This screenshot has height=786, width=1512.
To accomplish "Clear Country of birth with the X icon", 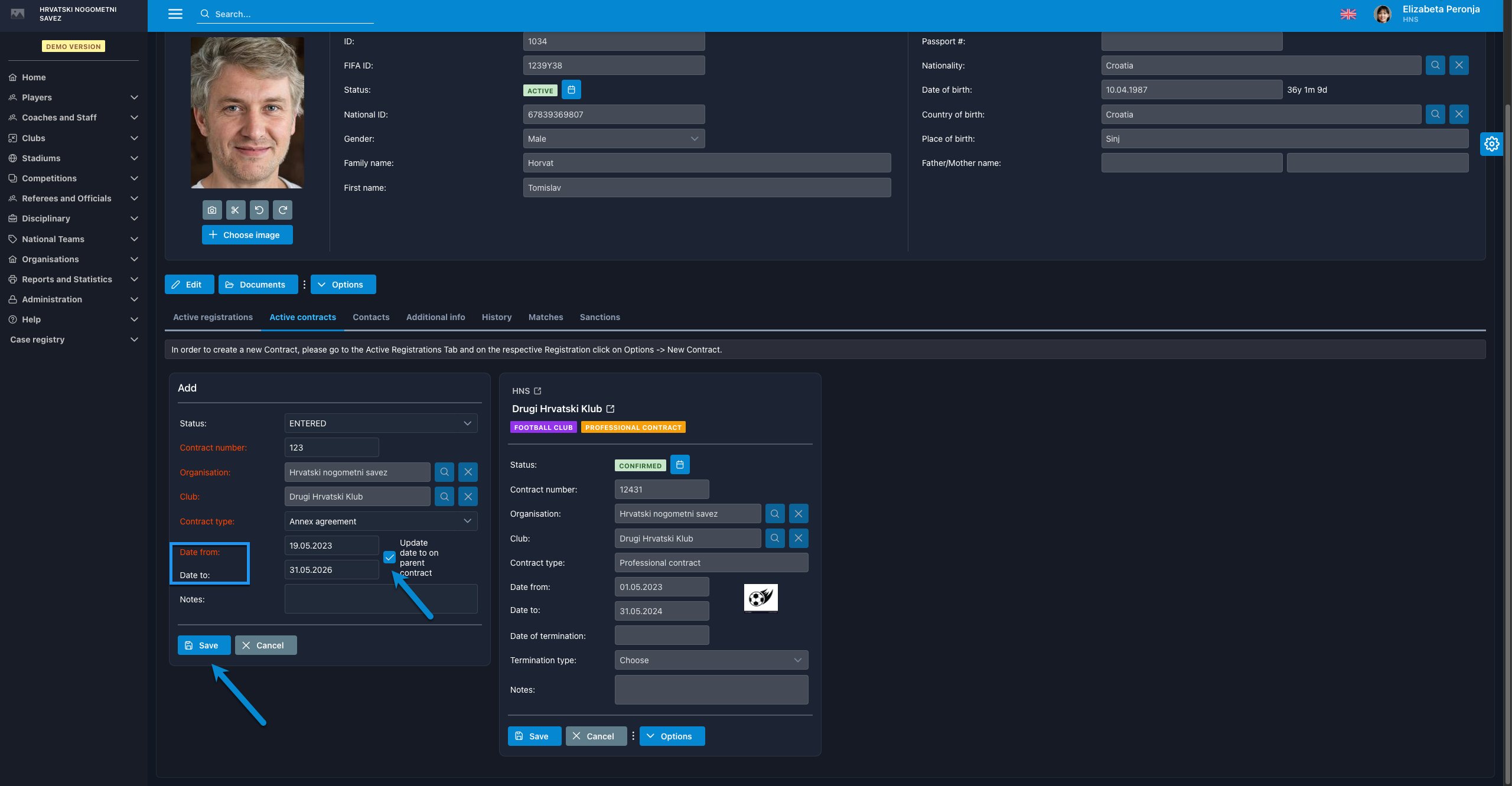I will point(1459,115).
